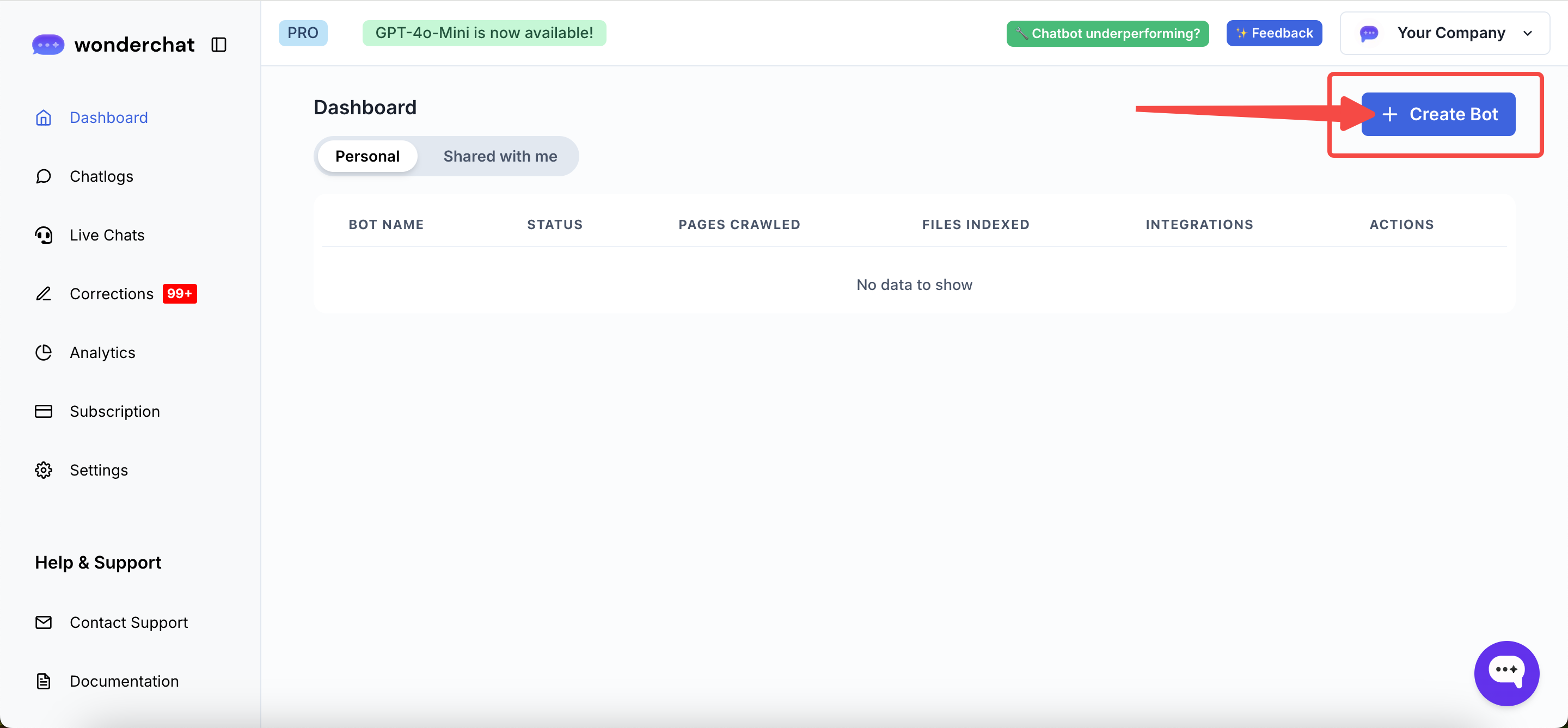Click the Analytics pie chart icon
This screenshot has height=728, width=1568.
[44, 353]
